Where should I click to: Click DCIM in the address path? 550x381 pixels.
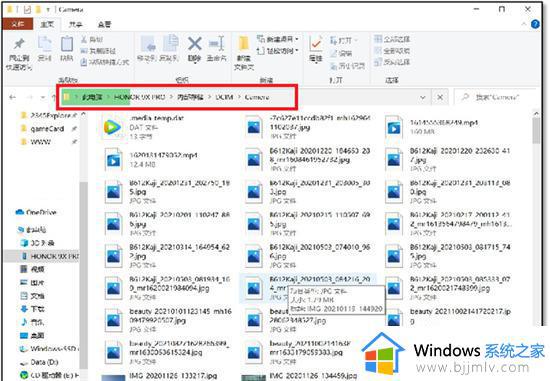[x=224, y=97]
